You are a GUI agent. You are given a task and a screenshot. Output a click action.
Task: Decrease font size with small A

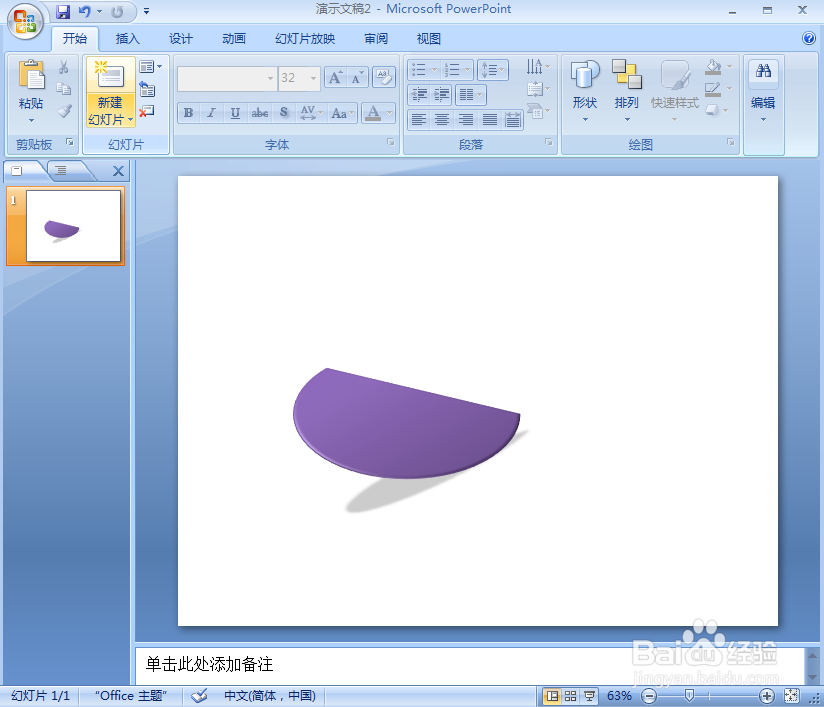pos(357,78)
